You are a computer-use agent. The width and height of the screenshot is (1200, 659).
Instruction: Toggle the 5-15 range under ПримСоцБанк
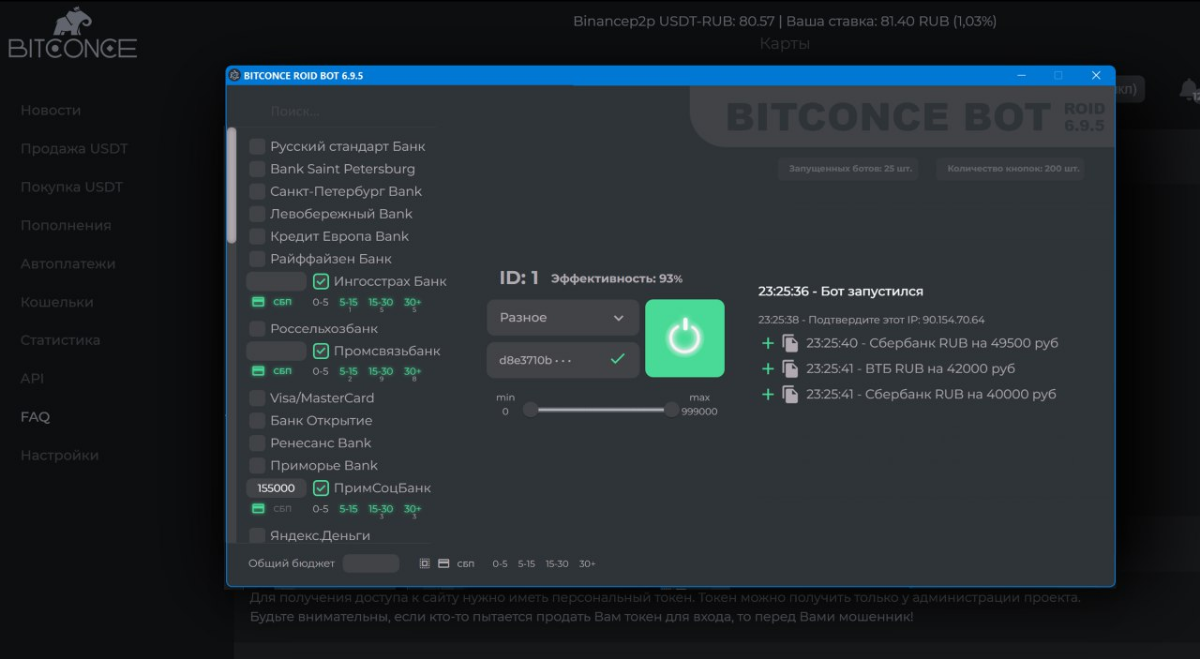click(348, 509)
